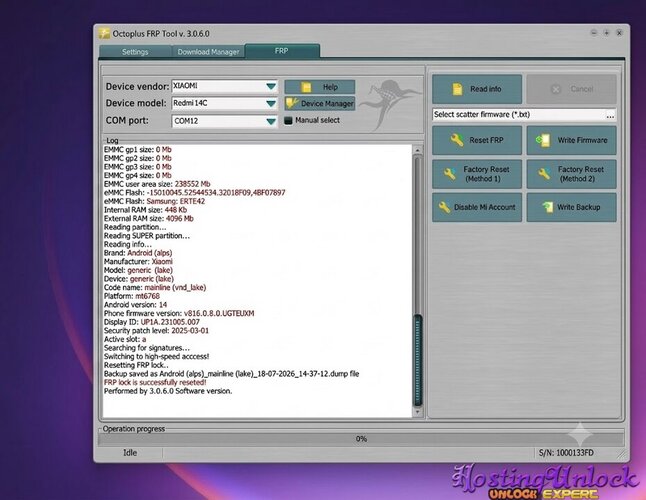646x500 pixels.
Task: Click the Operation progress bar
Action: pos(361,439)
